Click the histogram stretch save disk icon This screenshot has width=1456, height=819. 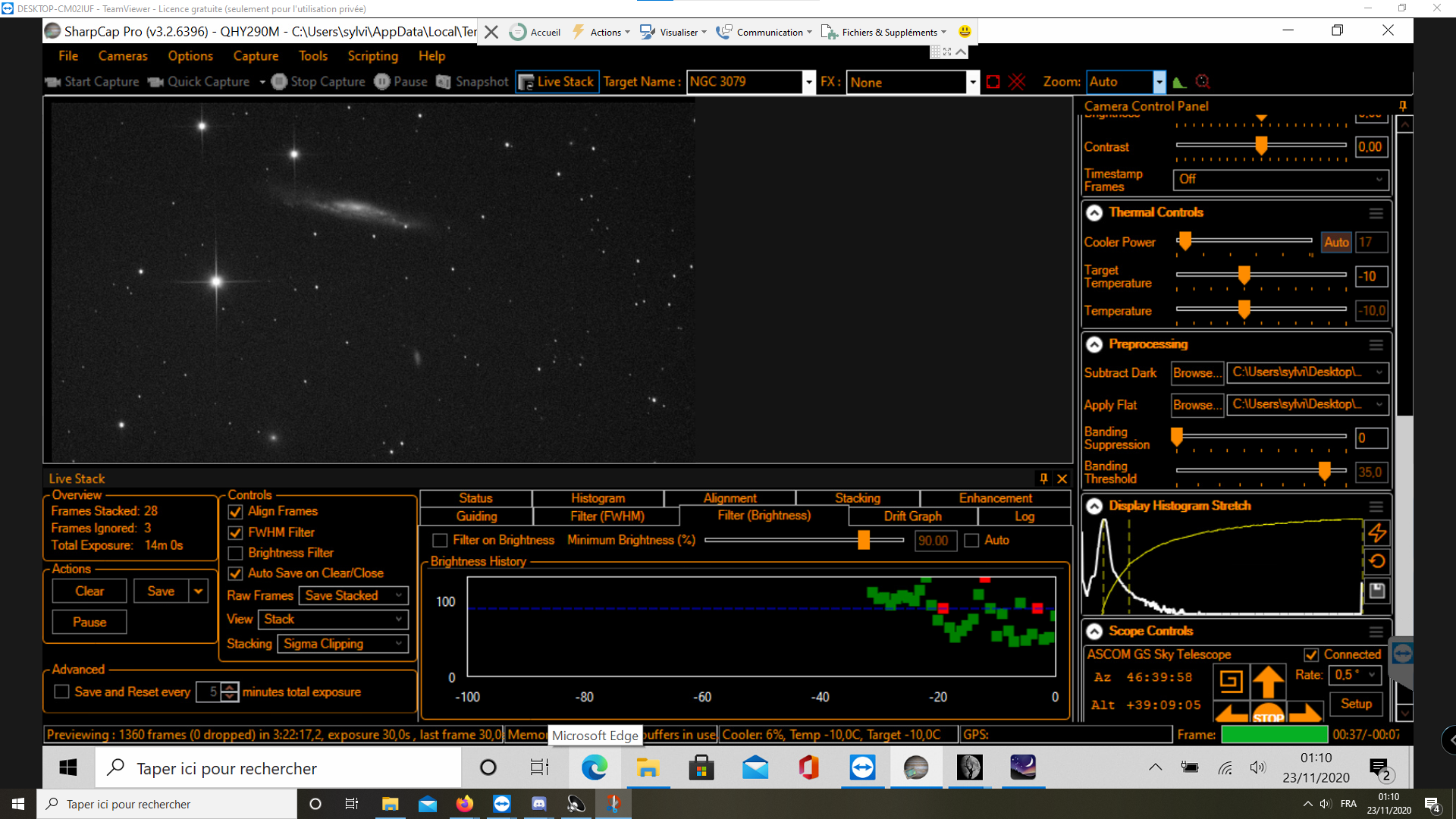(x=1376, y=591)
